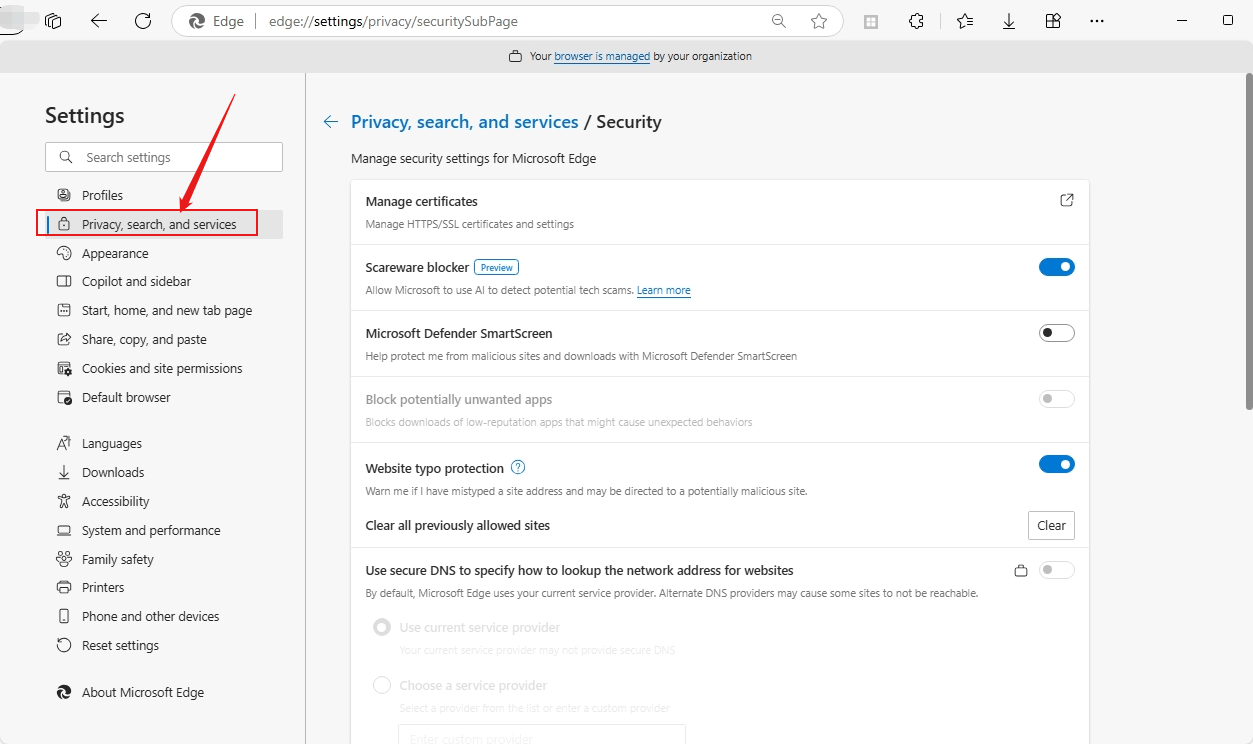The height and width of the screenshot is (744, 1253).
Task: Toggle the Scareware blocker switch
Action: (1057, 267)
